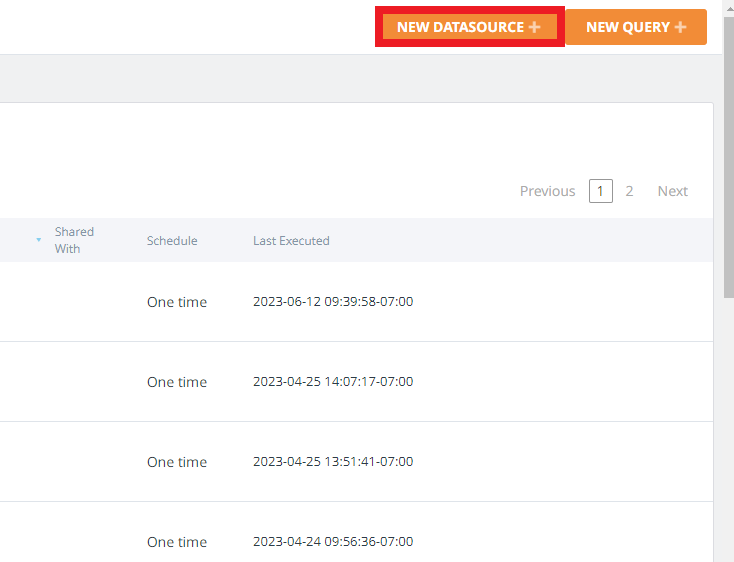Image resolution: width=734 pixels, height=562 pixels.
Task: Sort by the Schedule column header
Action: tap(172, 241)
